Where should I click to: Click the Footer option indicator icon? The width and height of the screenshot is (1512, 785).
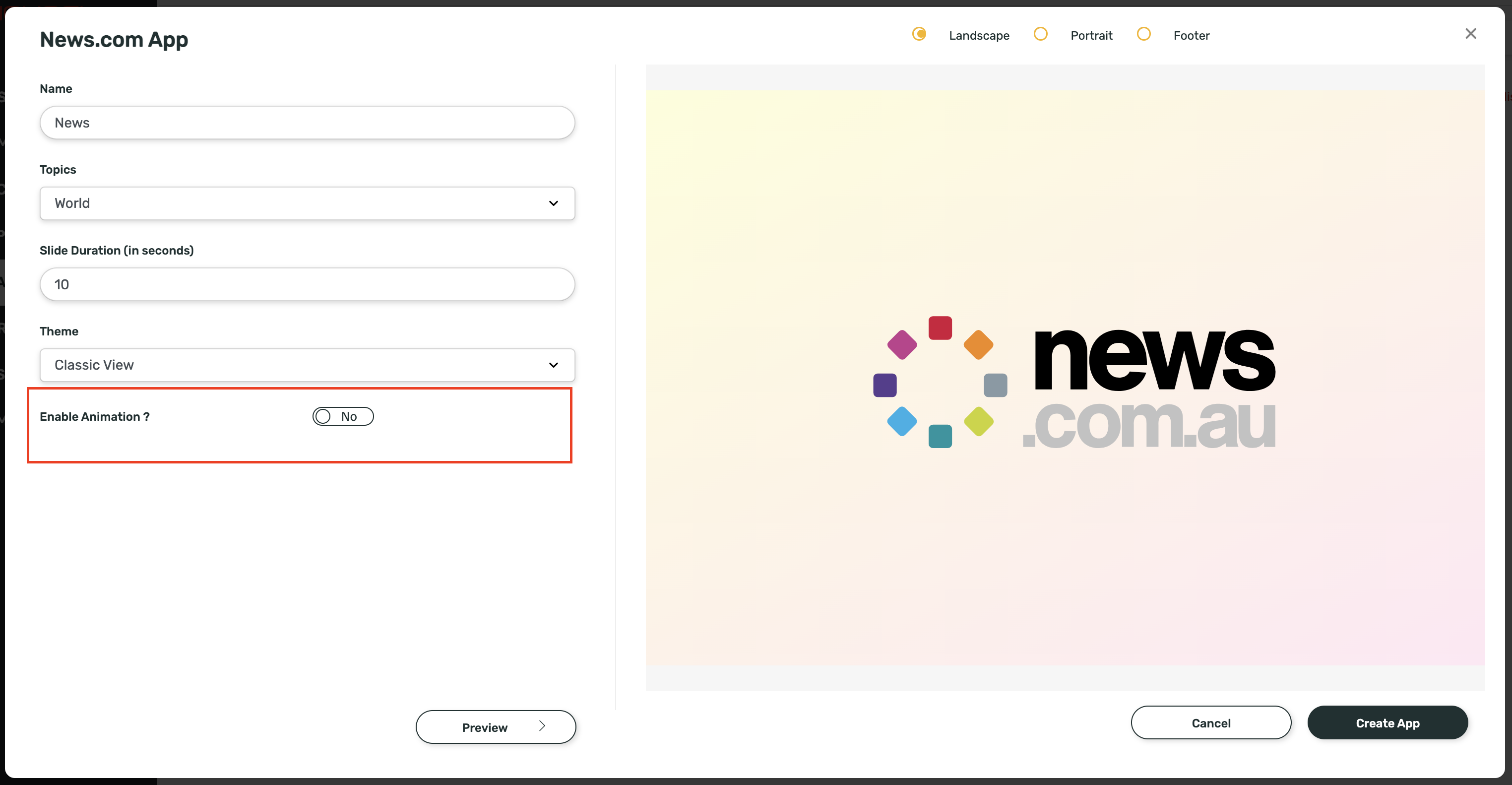pyautogui.click(x=1143, y=35)
